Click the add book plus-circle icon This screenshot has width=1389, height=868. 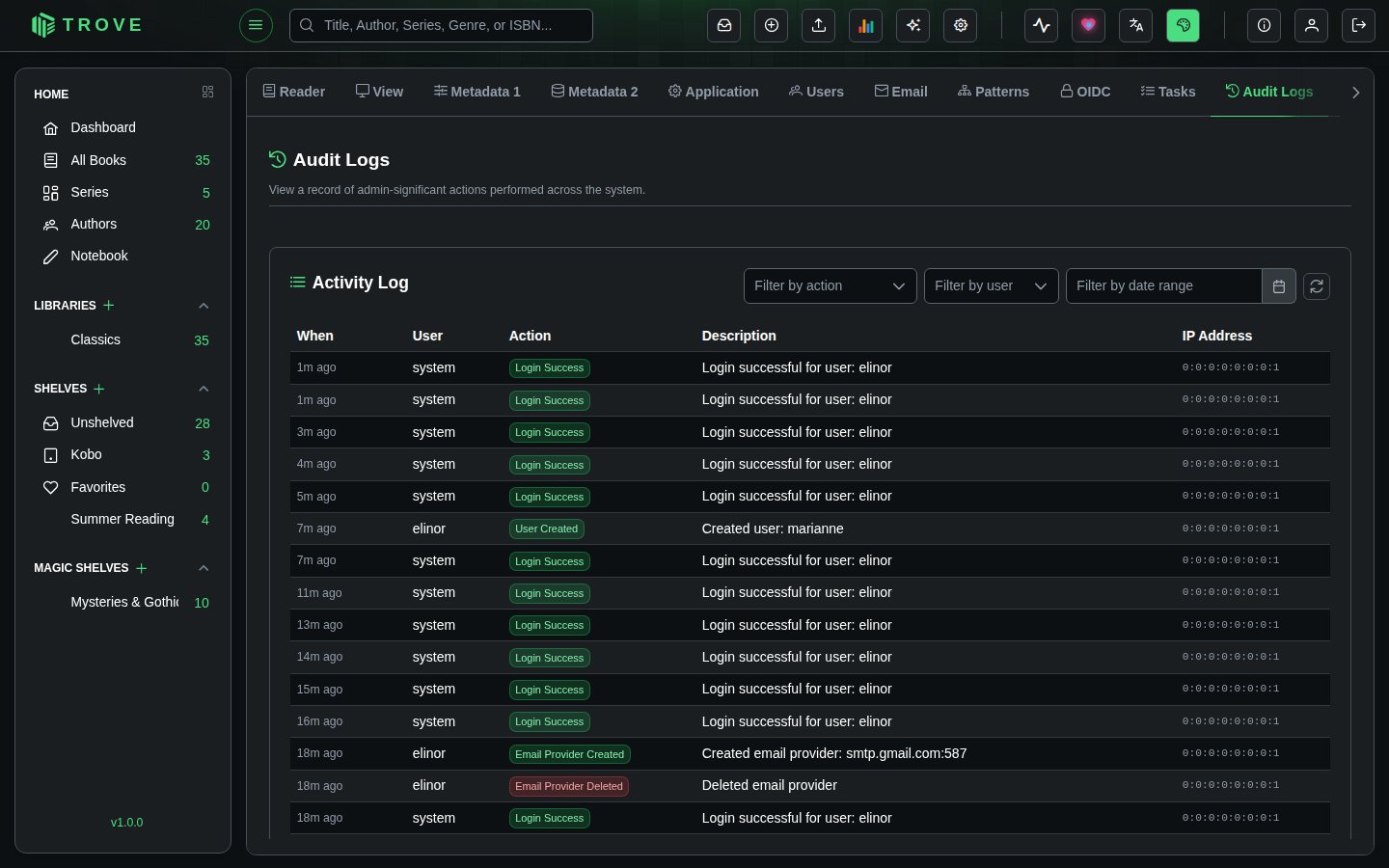click(772, 25)
